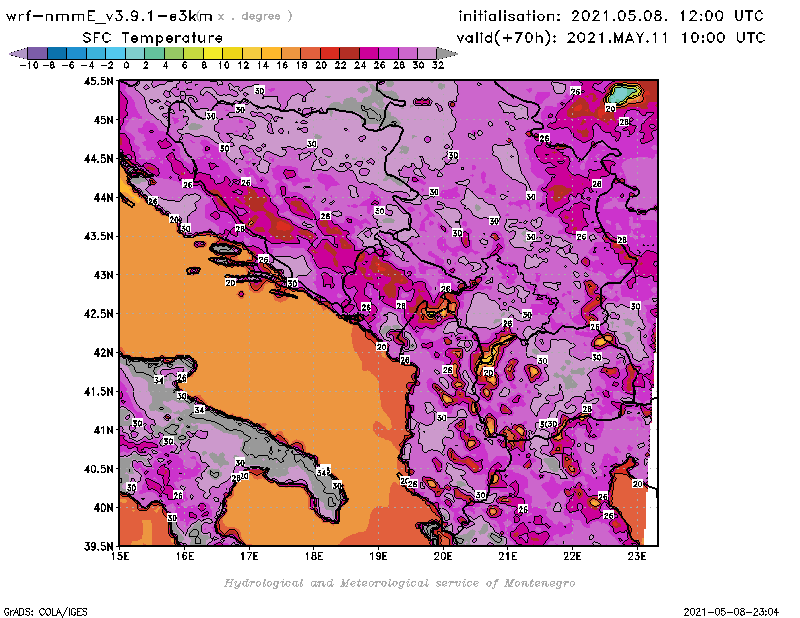
Task: Click the '10:00 UTC' valid time
Action: point(723,38)
